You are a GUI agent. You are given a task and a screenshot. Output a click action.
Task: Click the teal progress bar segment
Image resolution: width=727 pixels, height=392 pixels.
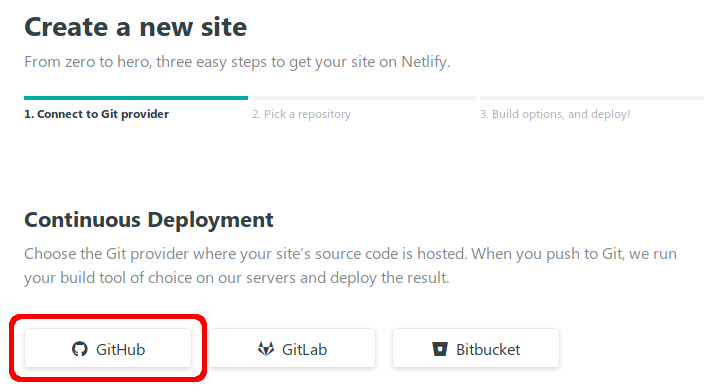136,98
